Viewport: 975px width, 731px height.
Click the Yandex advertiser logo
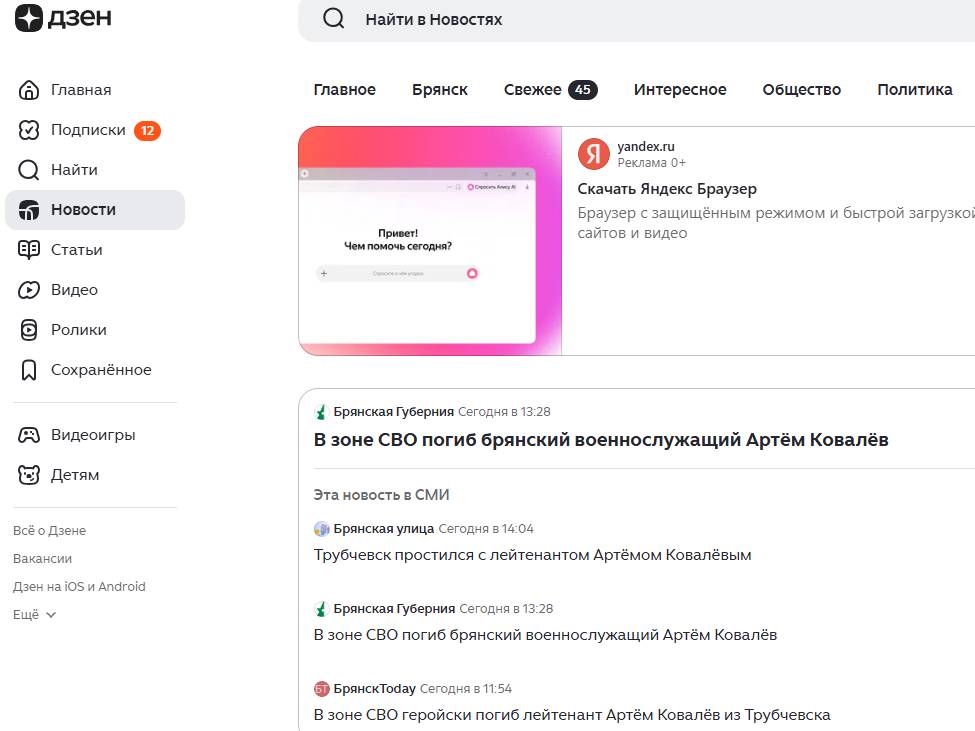tap(594, 154)
